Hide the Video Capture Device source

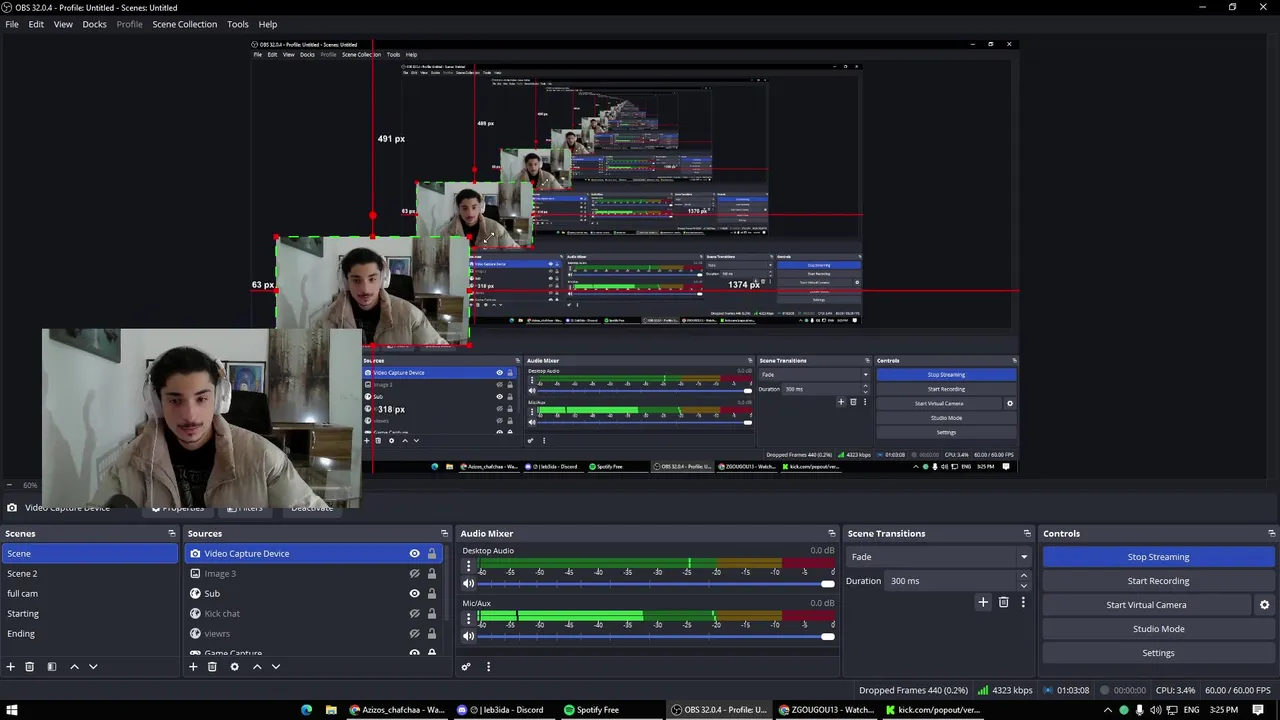[x=414, y=554]
